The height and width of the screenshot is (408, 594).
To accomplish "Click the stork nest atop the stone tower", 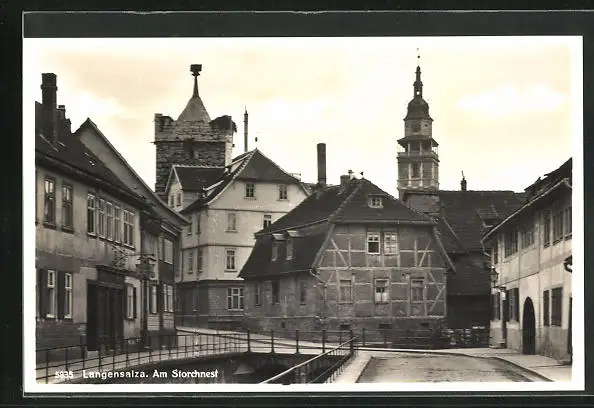I will coord(196,69).
